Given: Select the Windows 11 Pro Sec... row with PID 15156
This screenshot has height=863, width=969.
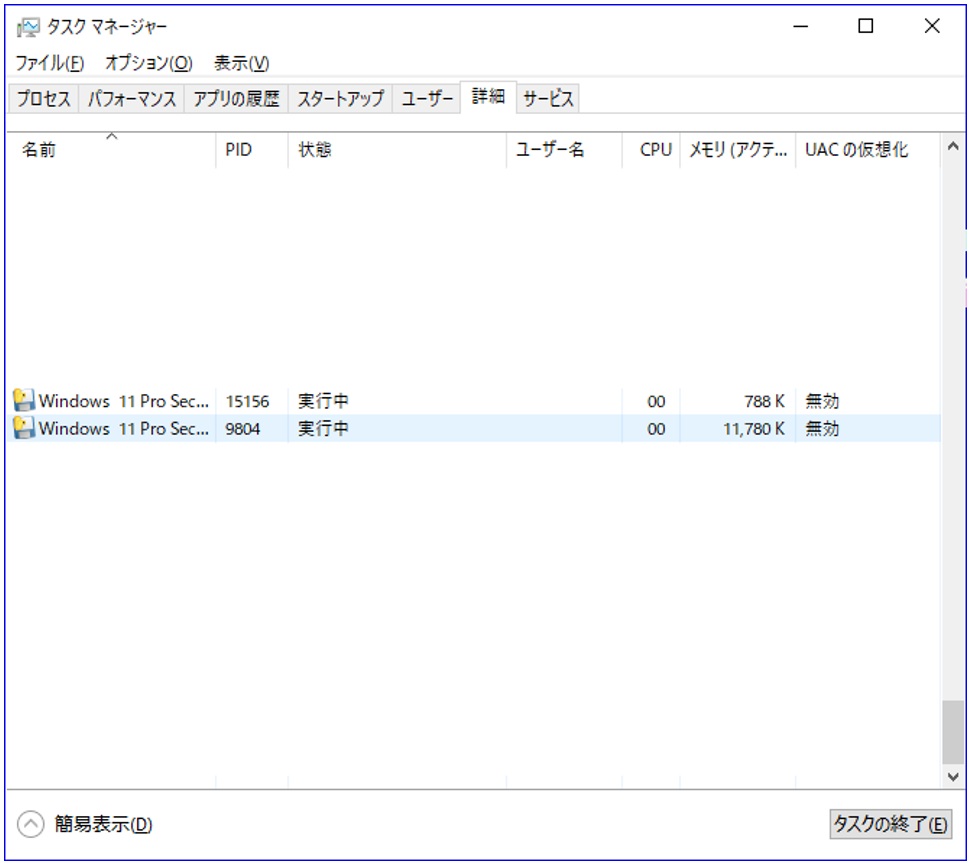Looking at the screenshot, I should [x=475, y=401].
